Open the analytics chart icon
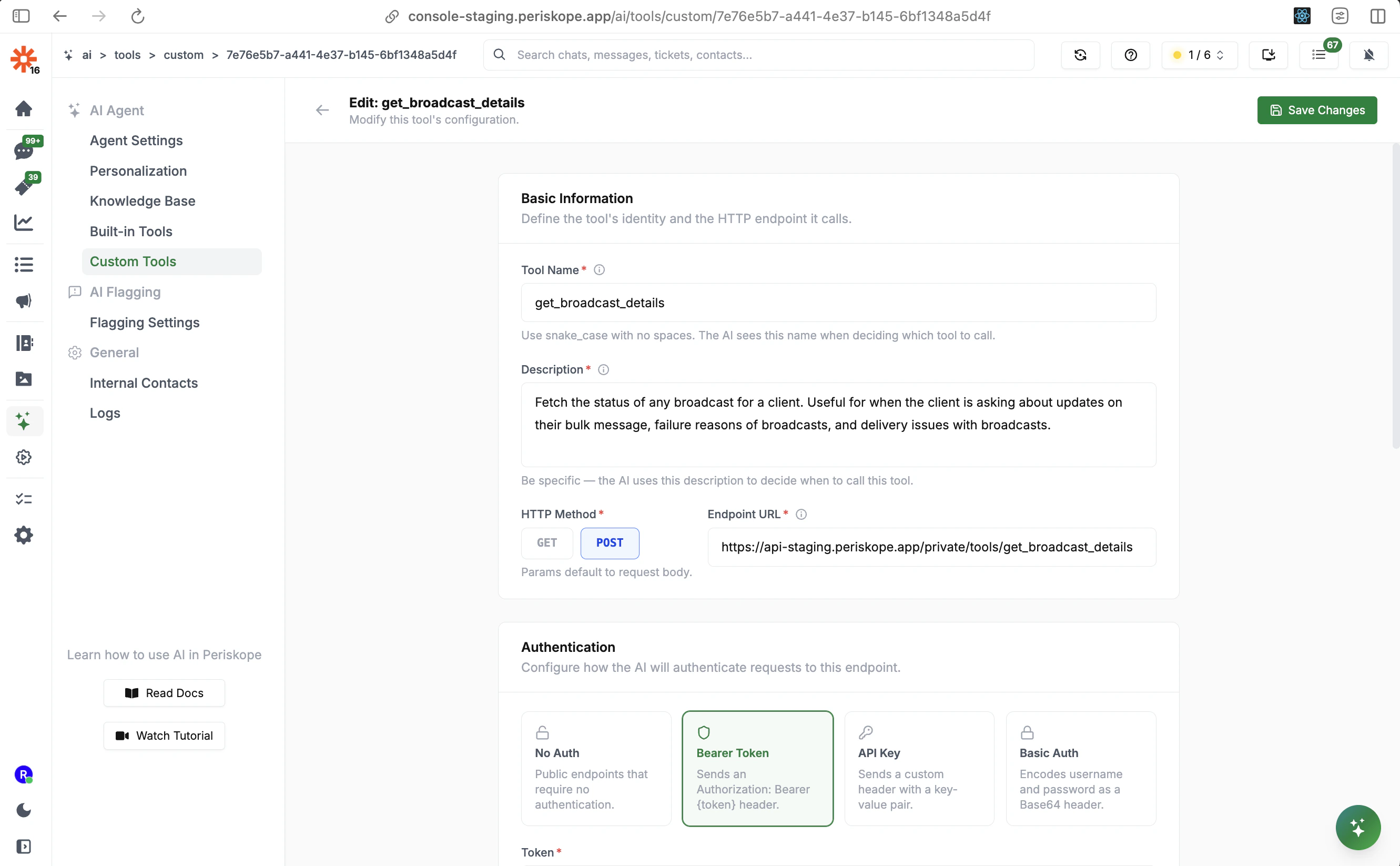 pos(24,222)
